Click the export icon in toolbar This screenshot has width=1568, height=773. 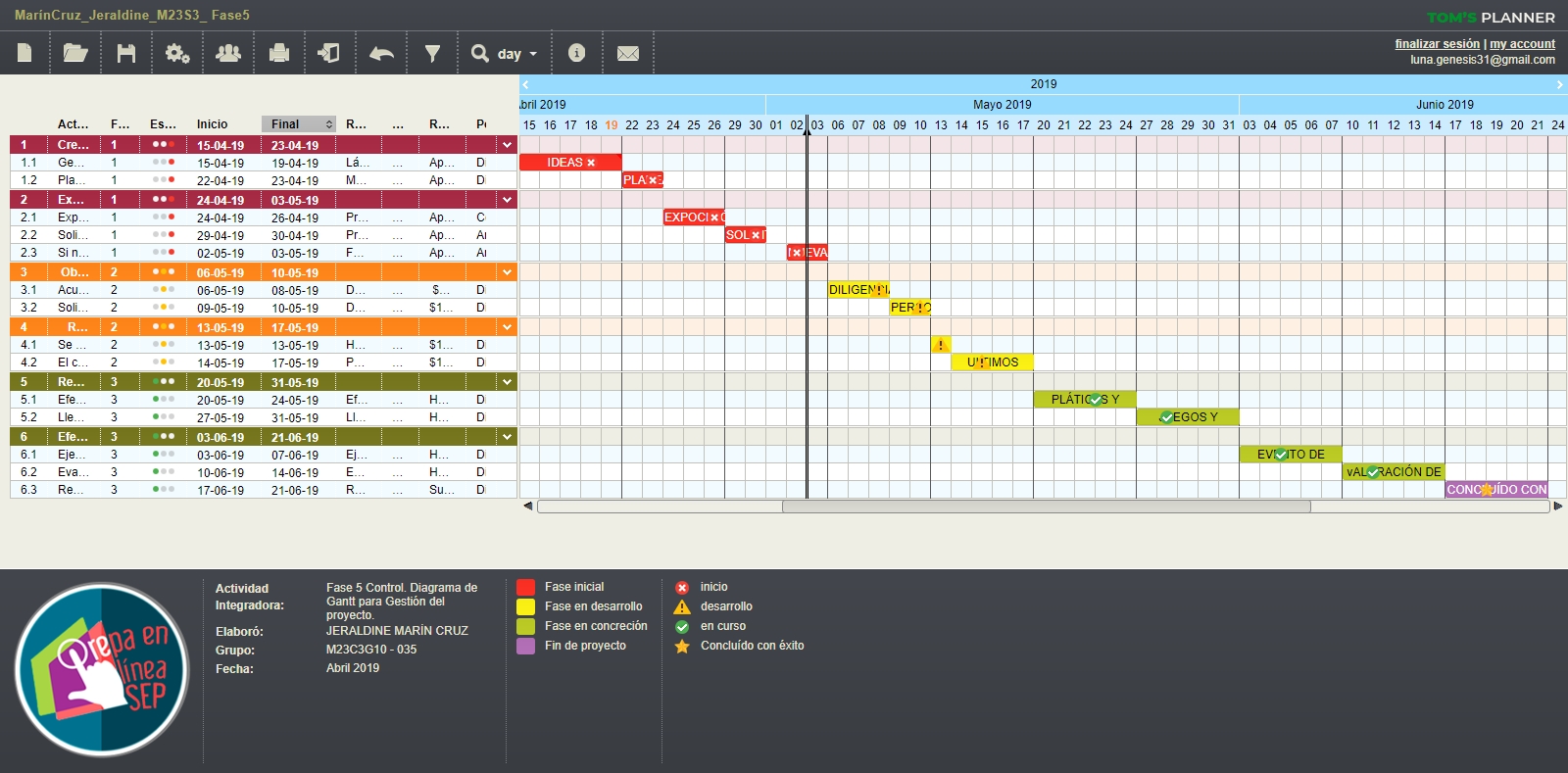pos(329,53)
